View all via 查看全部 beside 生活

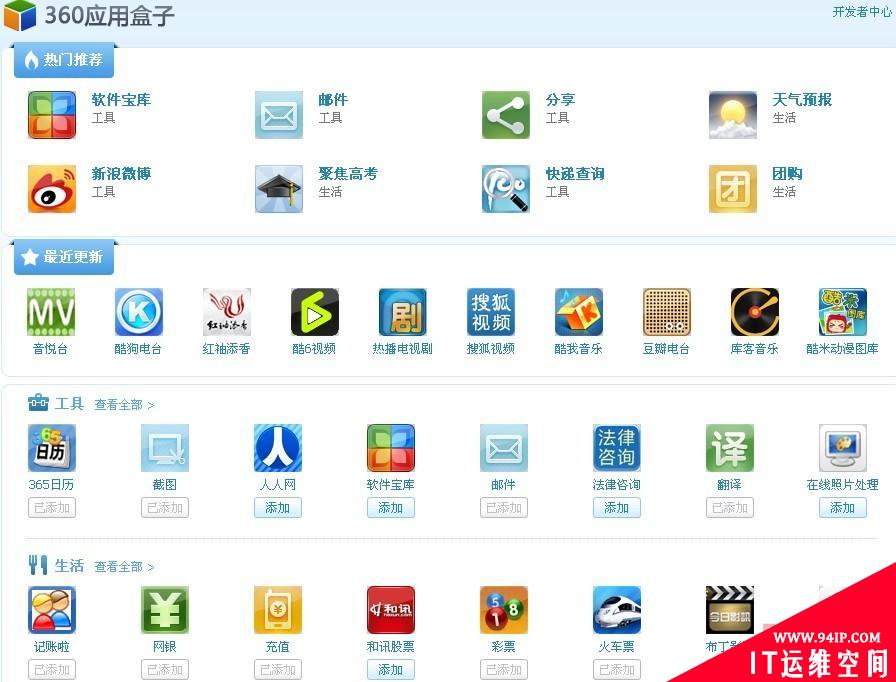[124, 567]
